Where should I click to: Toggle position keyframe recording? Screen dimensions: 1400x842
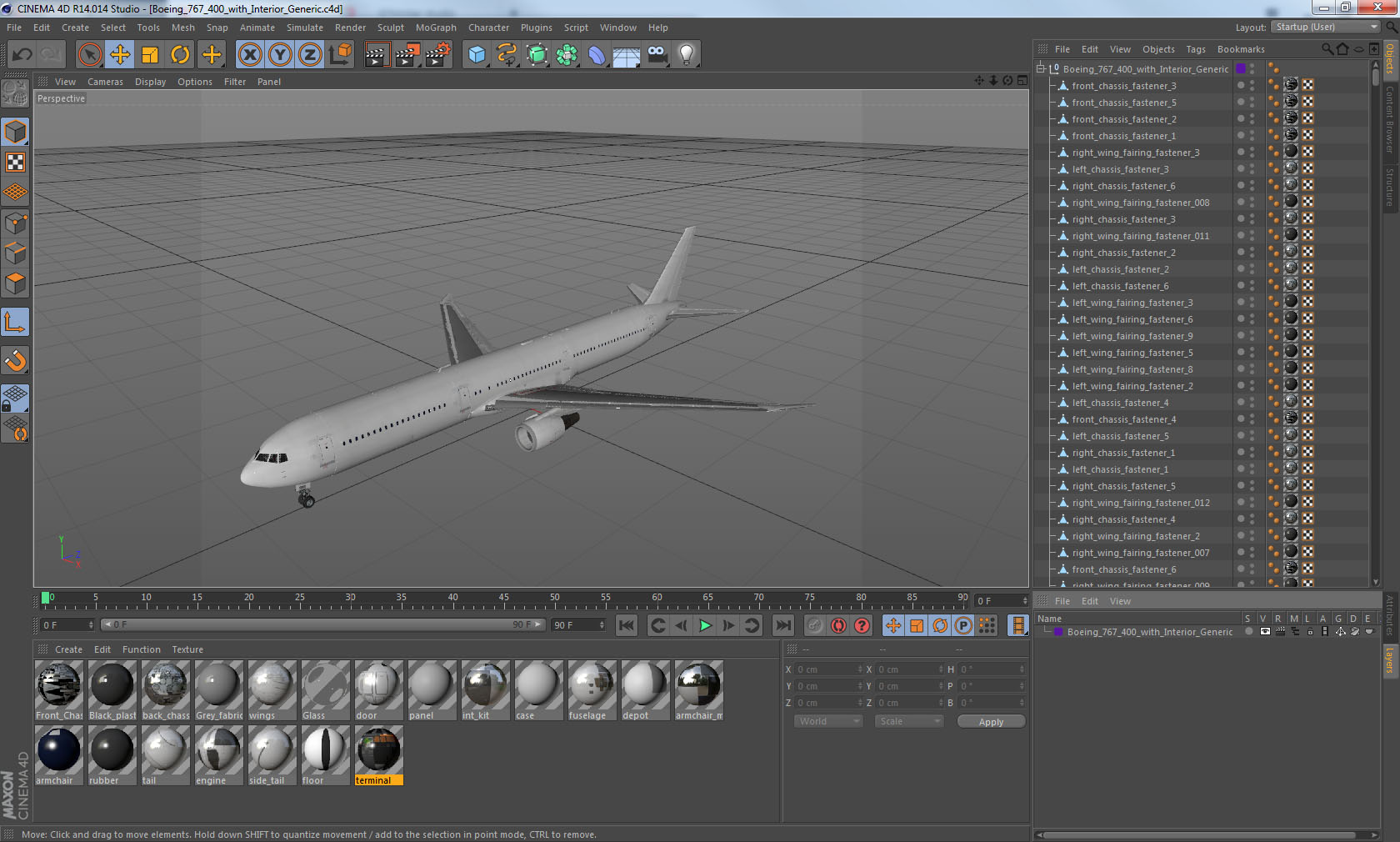point(893,625)
